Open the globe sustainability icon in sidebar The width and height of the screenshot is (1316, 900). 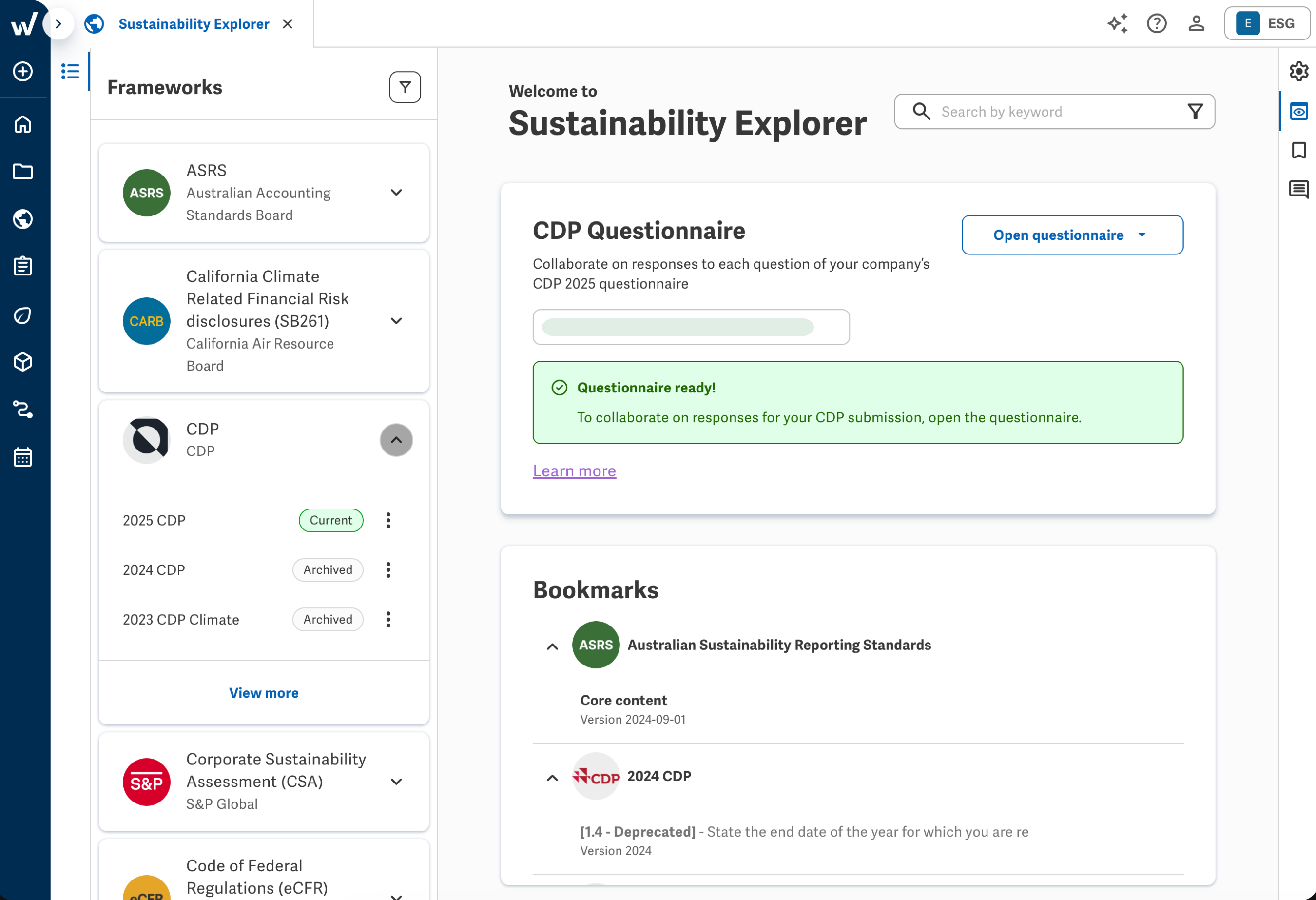[22, 219]
